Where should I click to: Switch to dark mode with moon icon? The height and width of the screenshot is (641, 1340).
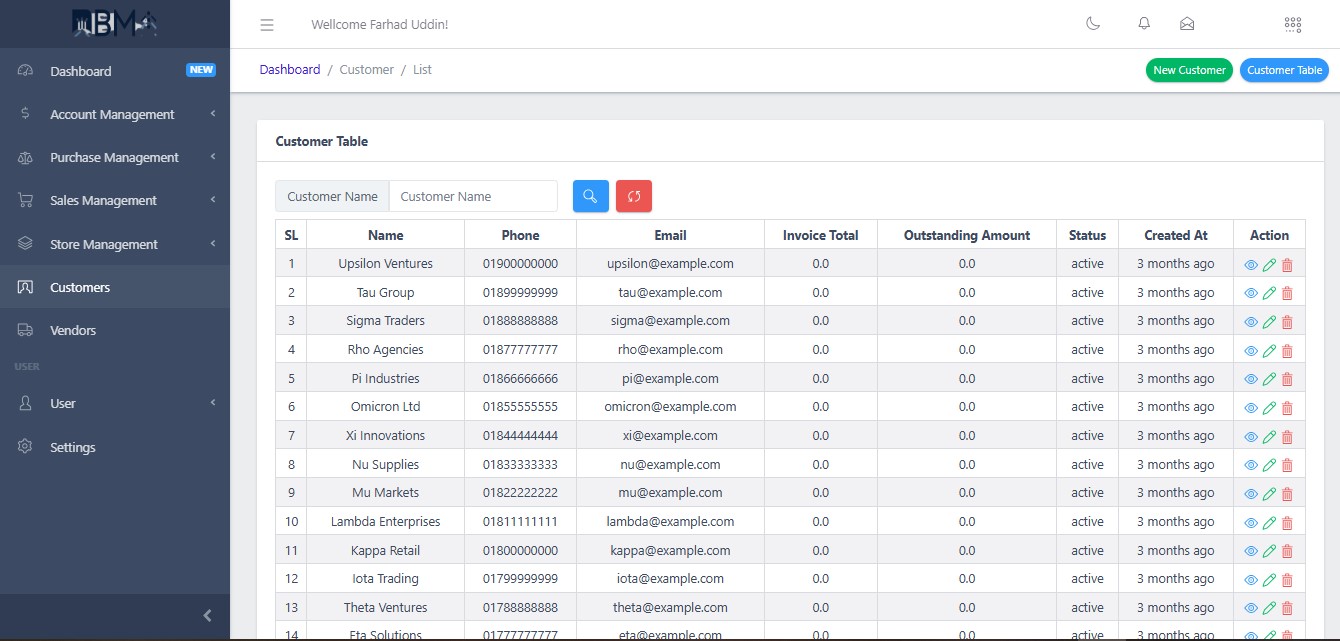tap(1093, 24)
